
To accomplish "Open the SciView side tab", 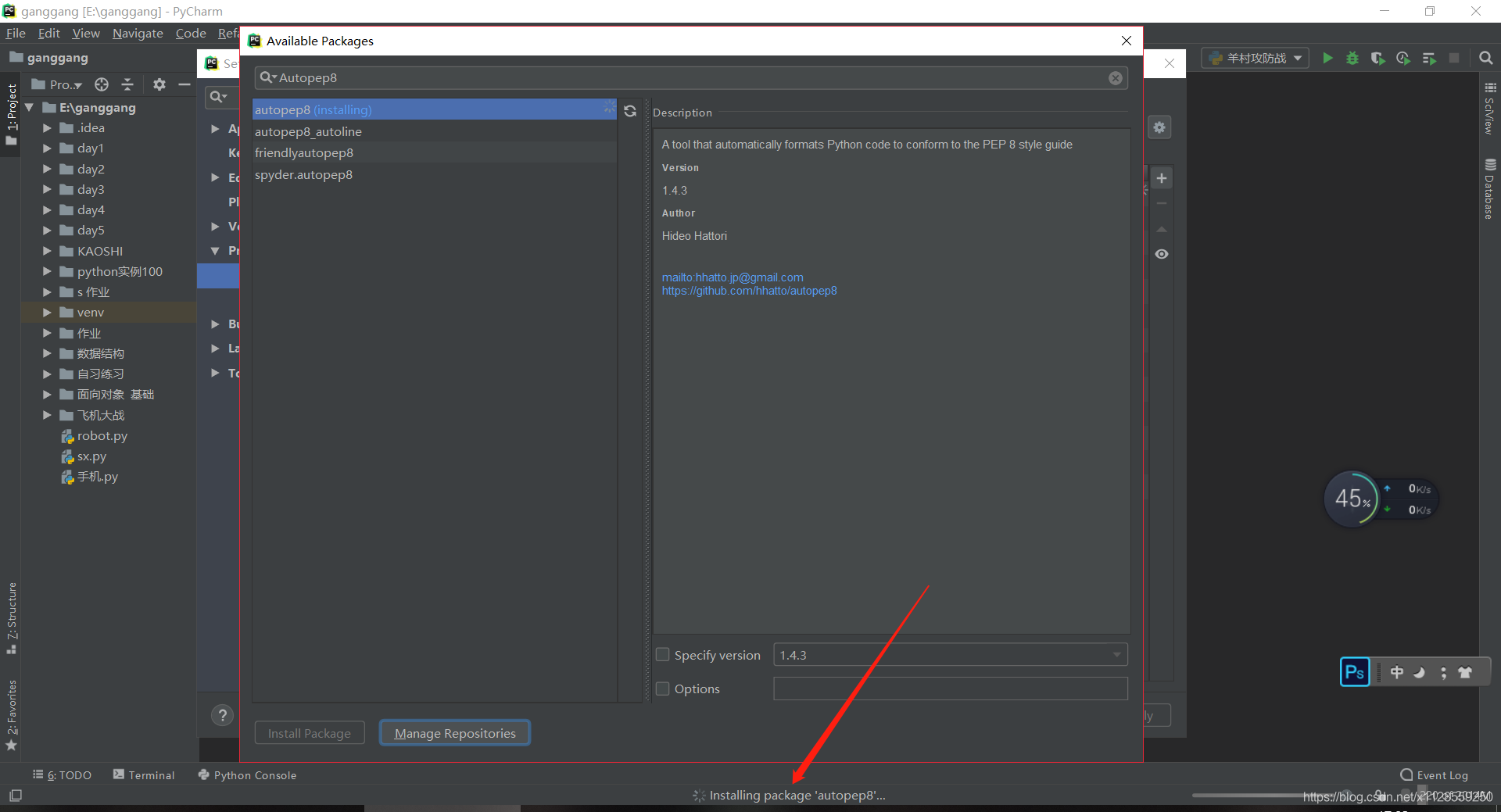I will [1490, 109].
